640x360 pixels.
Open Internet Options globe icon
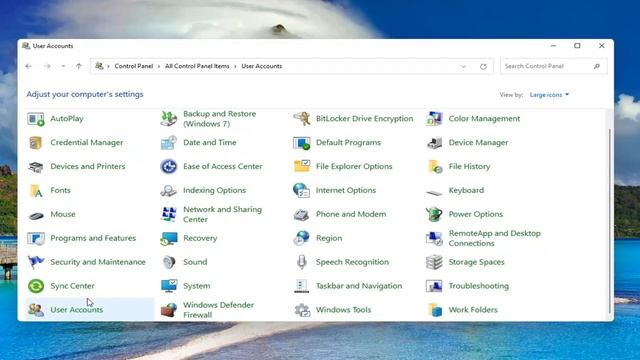point(302,191)
